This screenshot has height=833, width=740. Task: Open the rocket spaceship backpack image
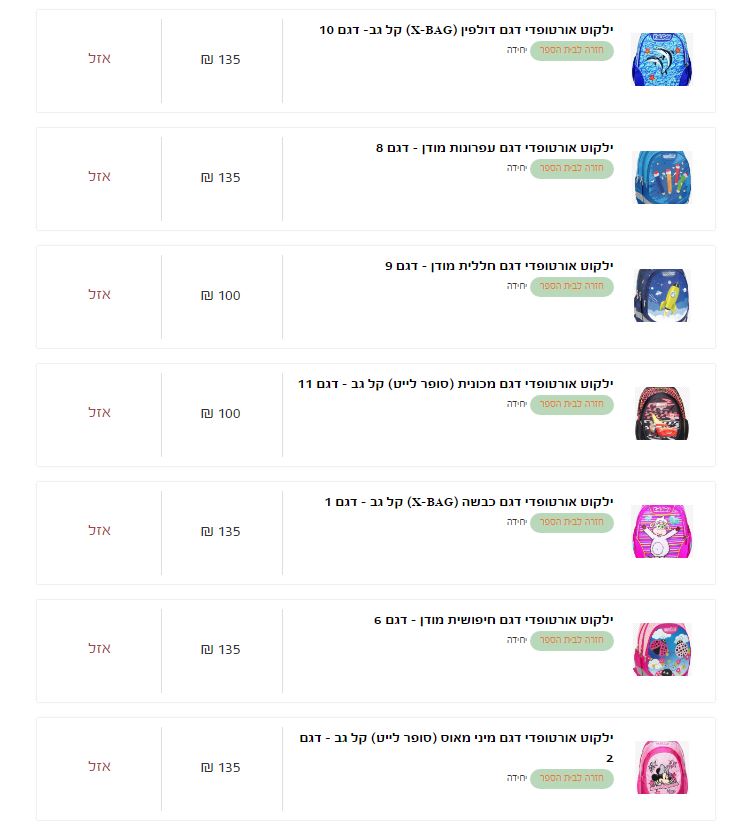click(x=662, y=295)
